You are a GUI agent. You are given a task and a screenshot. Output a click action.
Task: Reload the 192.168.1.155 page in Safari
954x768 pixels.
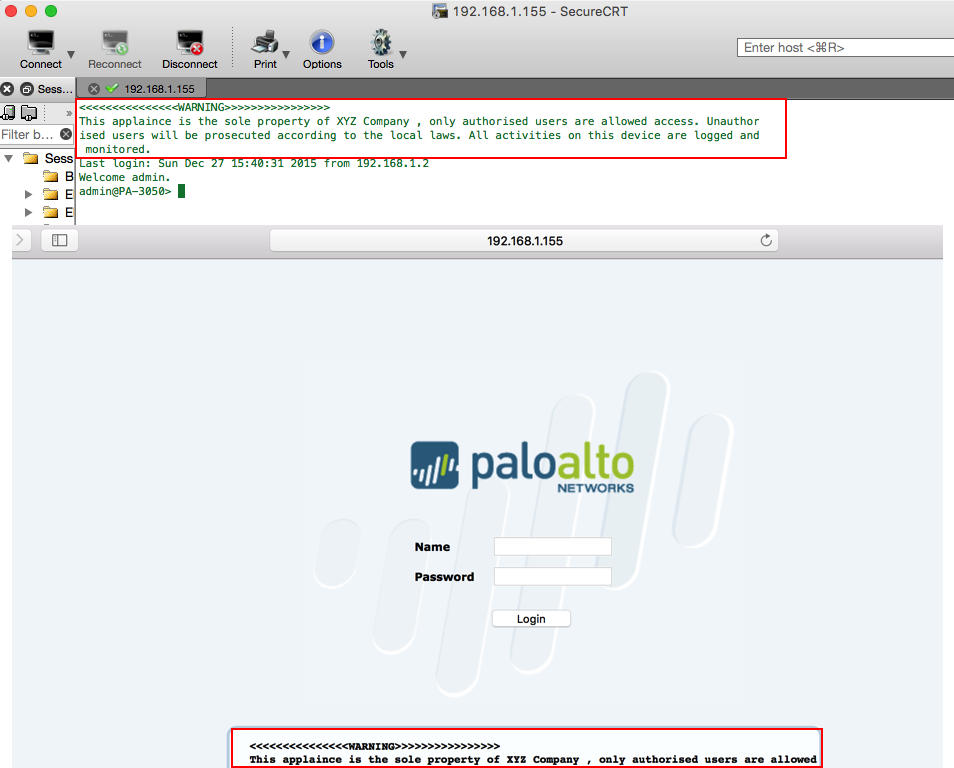point(766,240)
